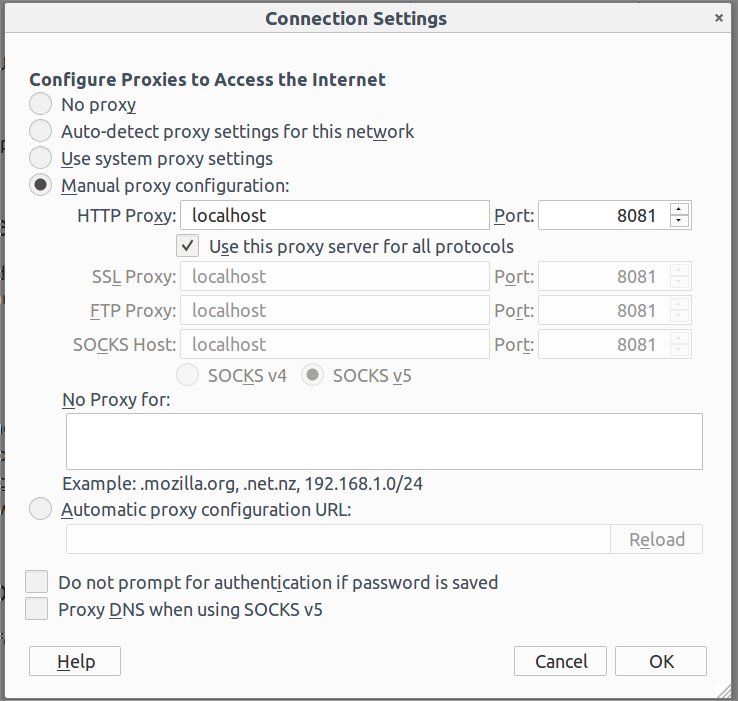Image resolution: width=738 pixels, height=701 pixels.
Task: Click the FTP Proxy host field
Action: 335,310
